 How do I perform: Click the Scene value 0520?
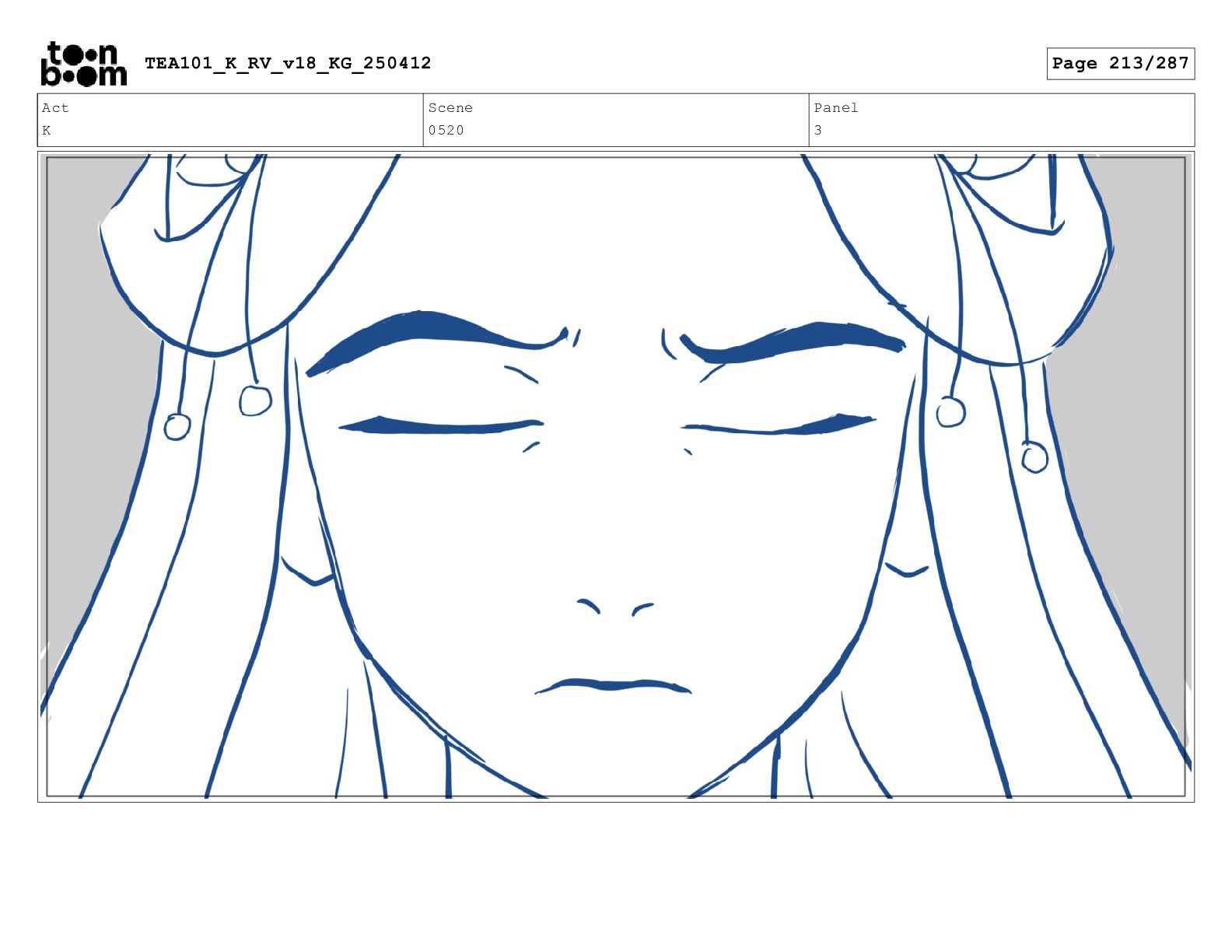pyautogui.click(x=446, y=131)
